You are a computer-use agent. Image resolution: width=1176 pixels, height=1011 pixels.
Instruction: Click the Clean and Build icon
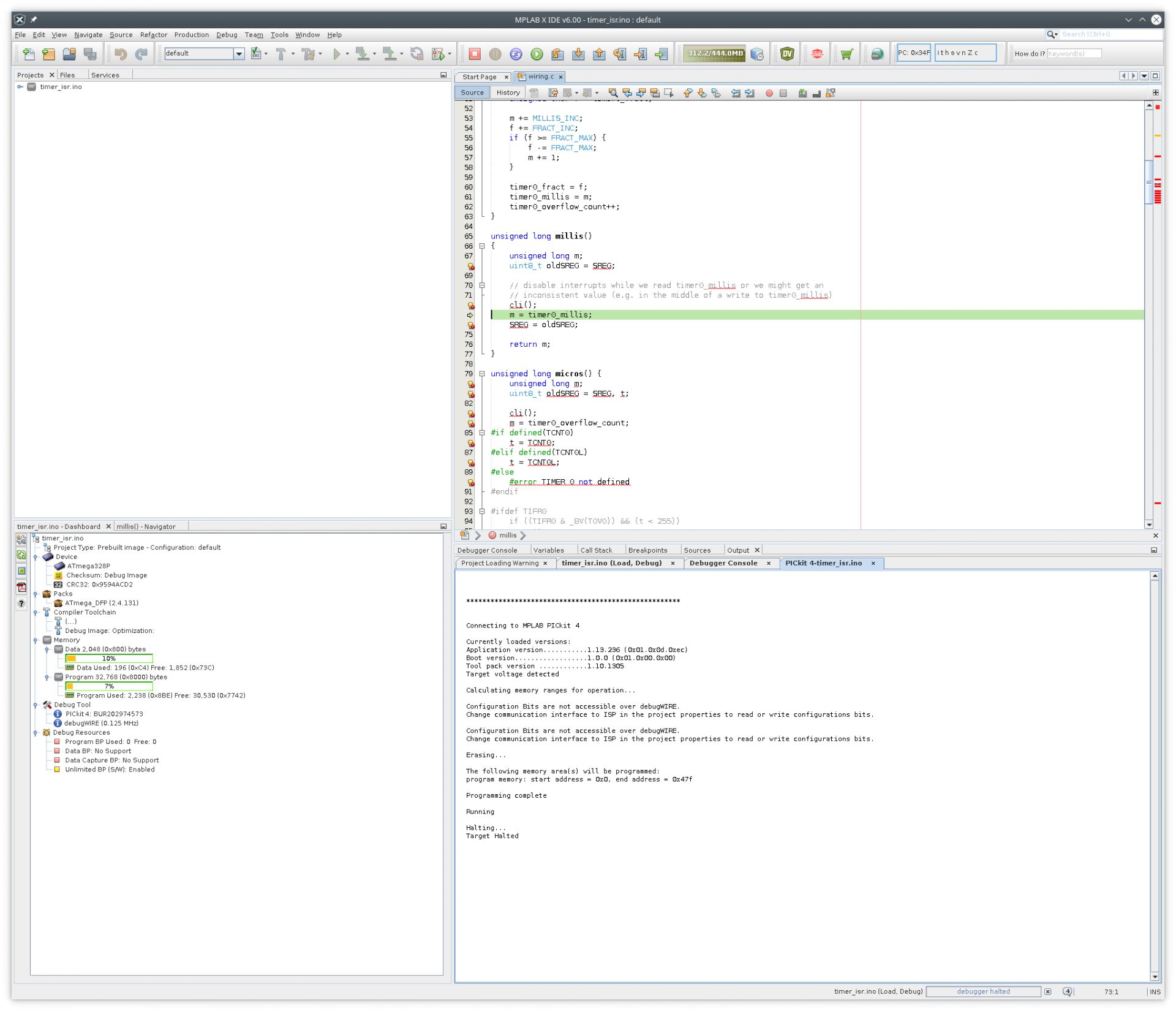pos(309,54)
